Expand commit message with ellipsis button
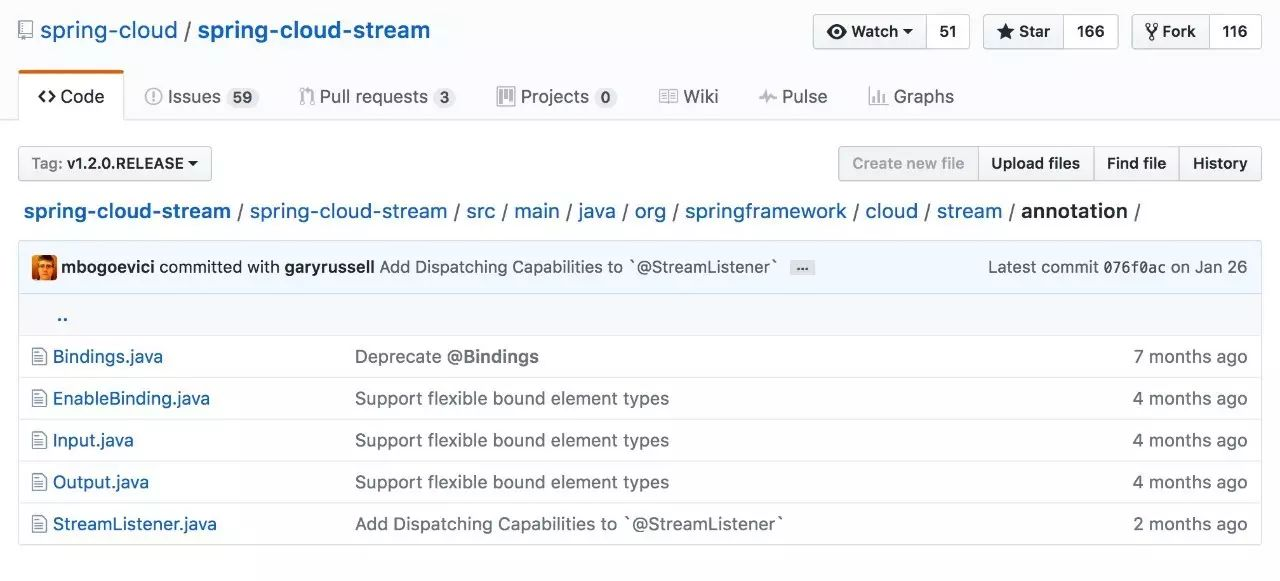This screenshot has height=581, width=1280. tap(802, 268)
